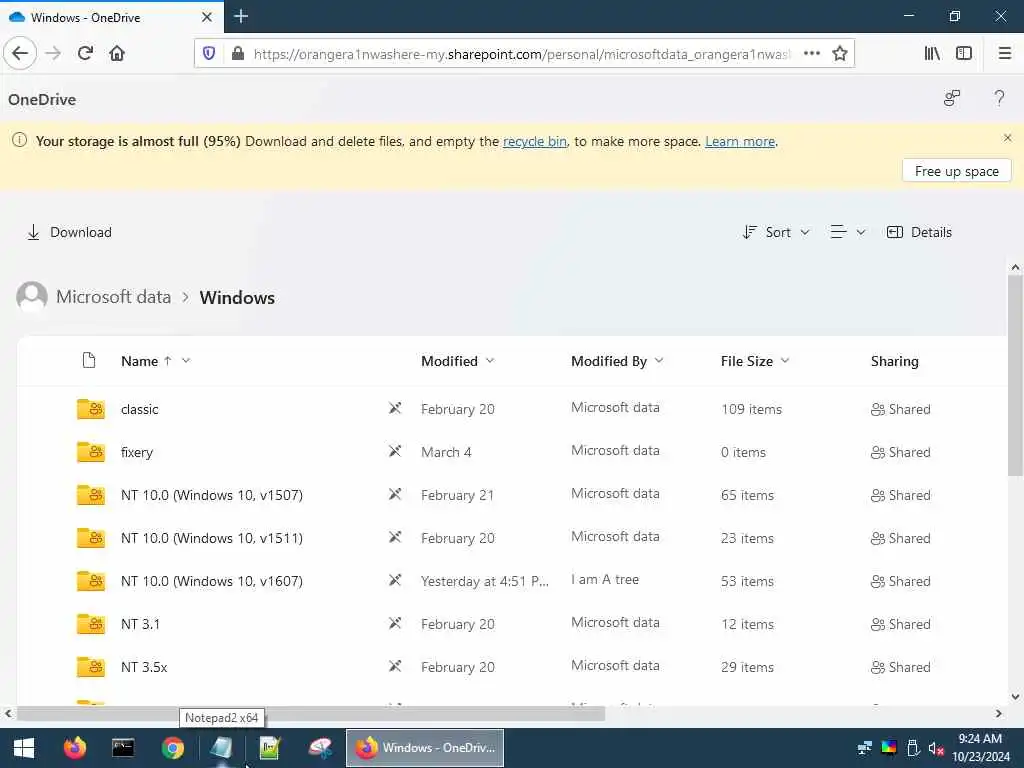
Task: Open the Details pane
Action: tap(919, 232)
